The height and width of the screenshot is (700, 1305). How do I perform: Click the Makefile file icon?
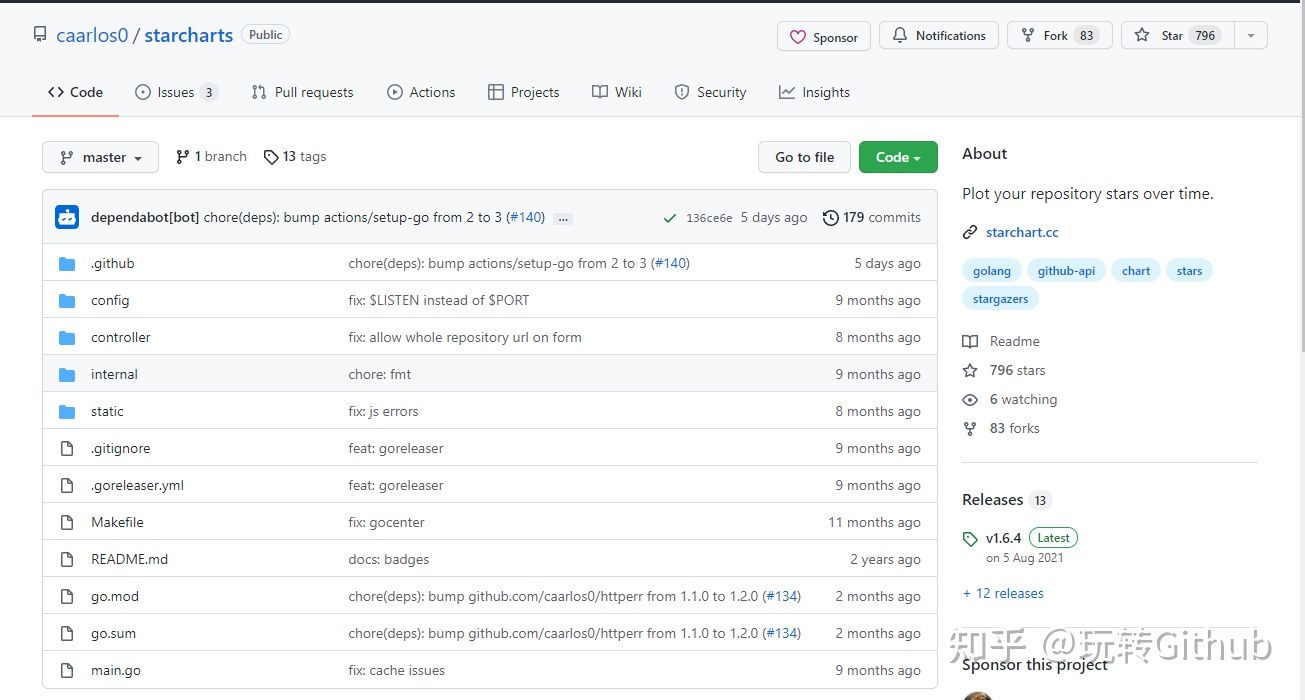point(67,523)
